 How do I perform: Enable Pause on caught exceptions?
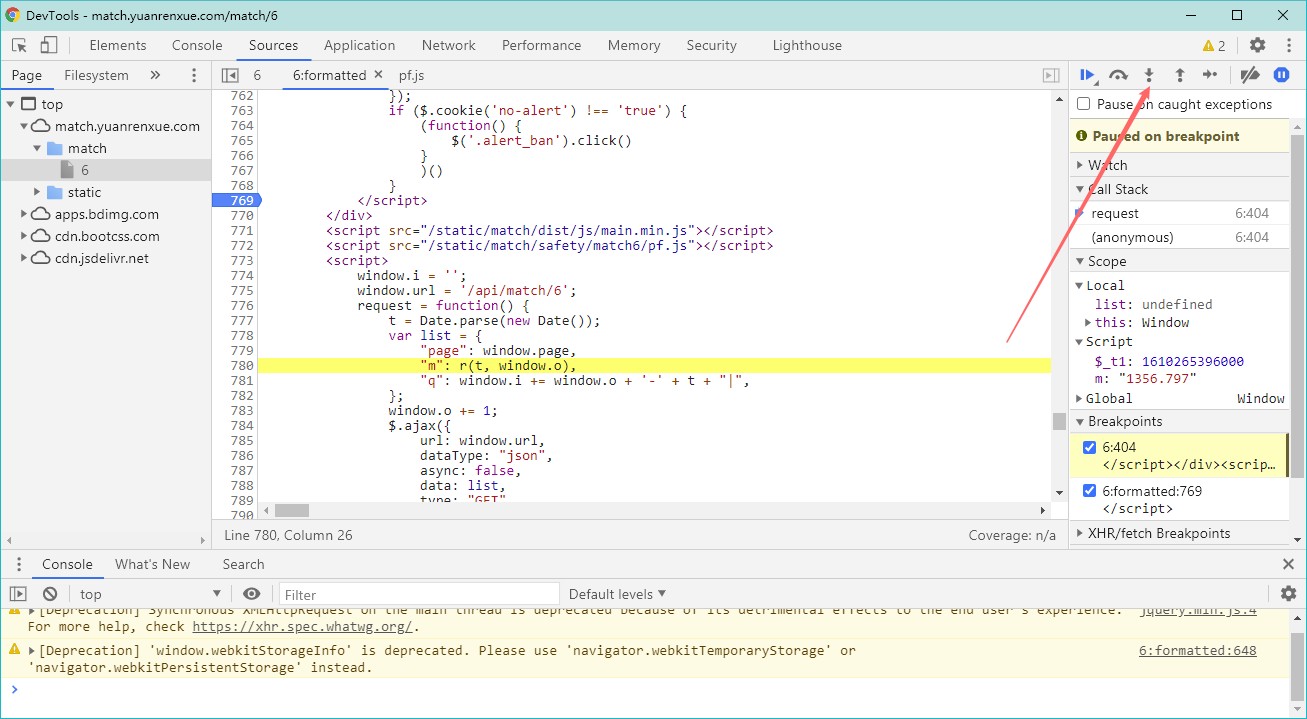click(x=1084, y=104)
